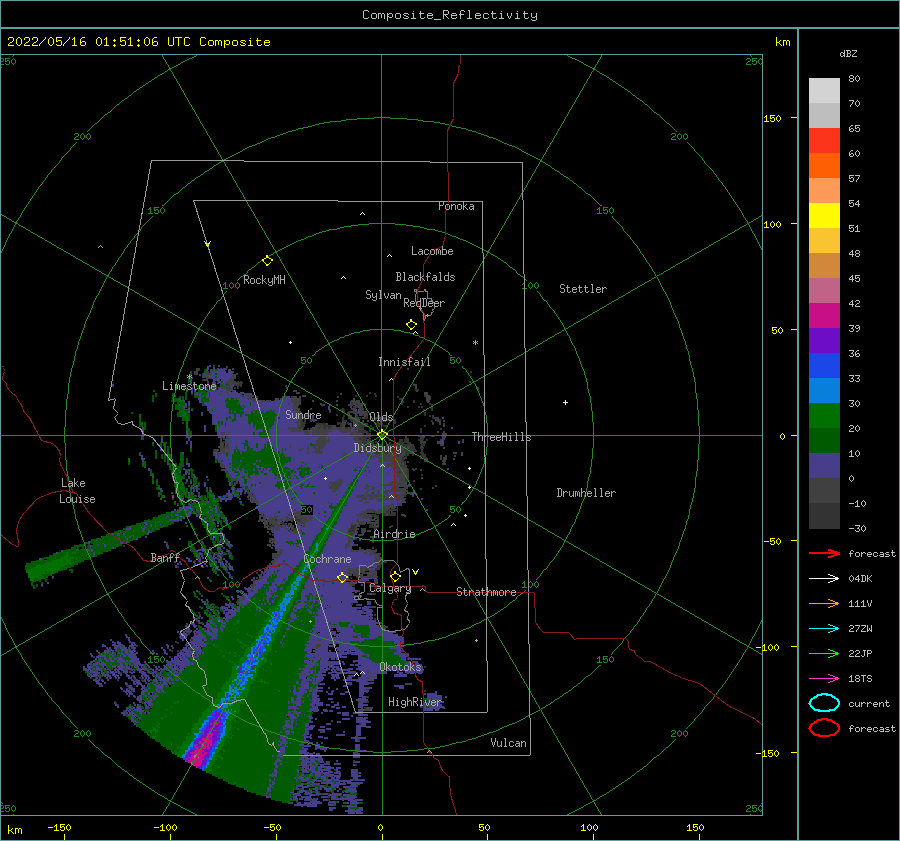Click the orange 111V arrow icon

824,603
